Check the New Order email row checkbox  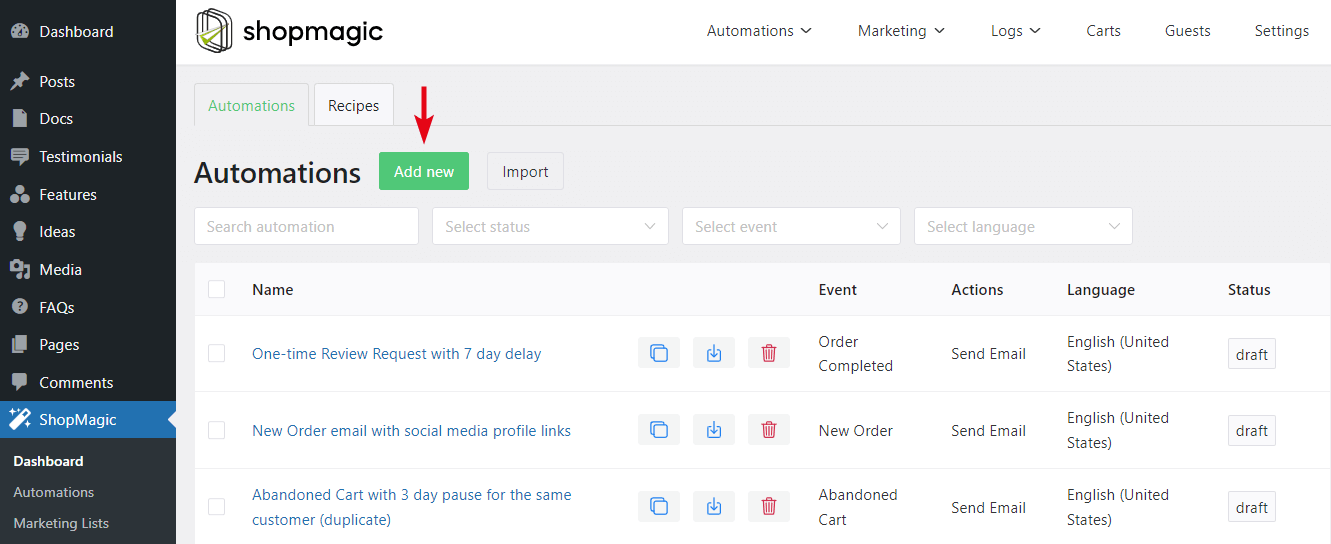pyautogui.click(x=217, y=430)
